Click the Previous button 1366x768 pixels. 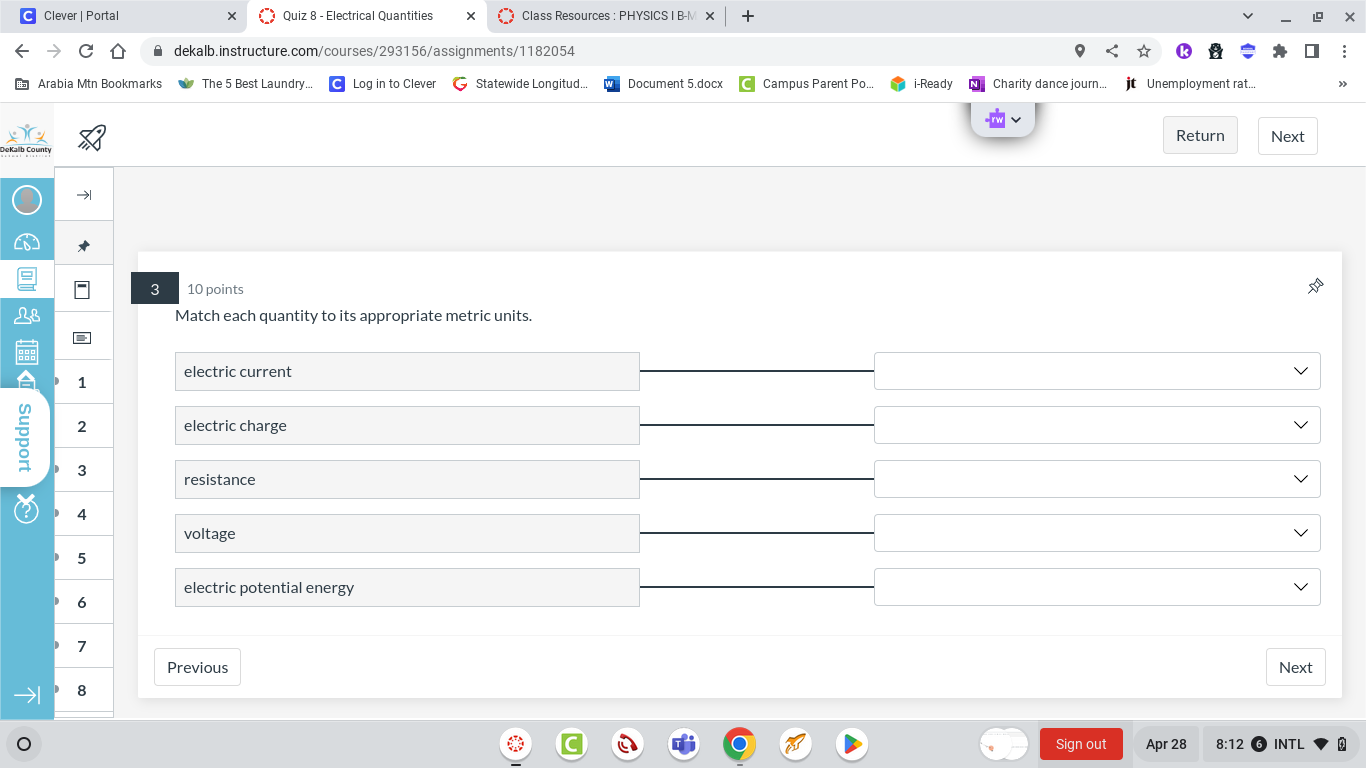197,667
